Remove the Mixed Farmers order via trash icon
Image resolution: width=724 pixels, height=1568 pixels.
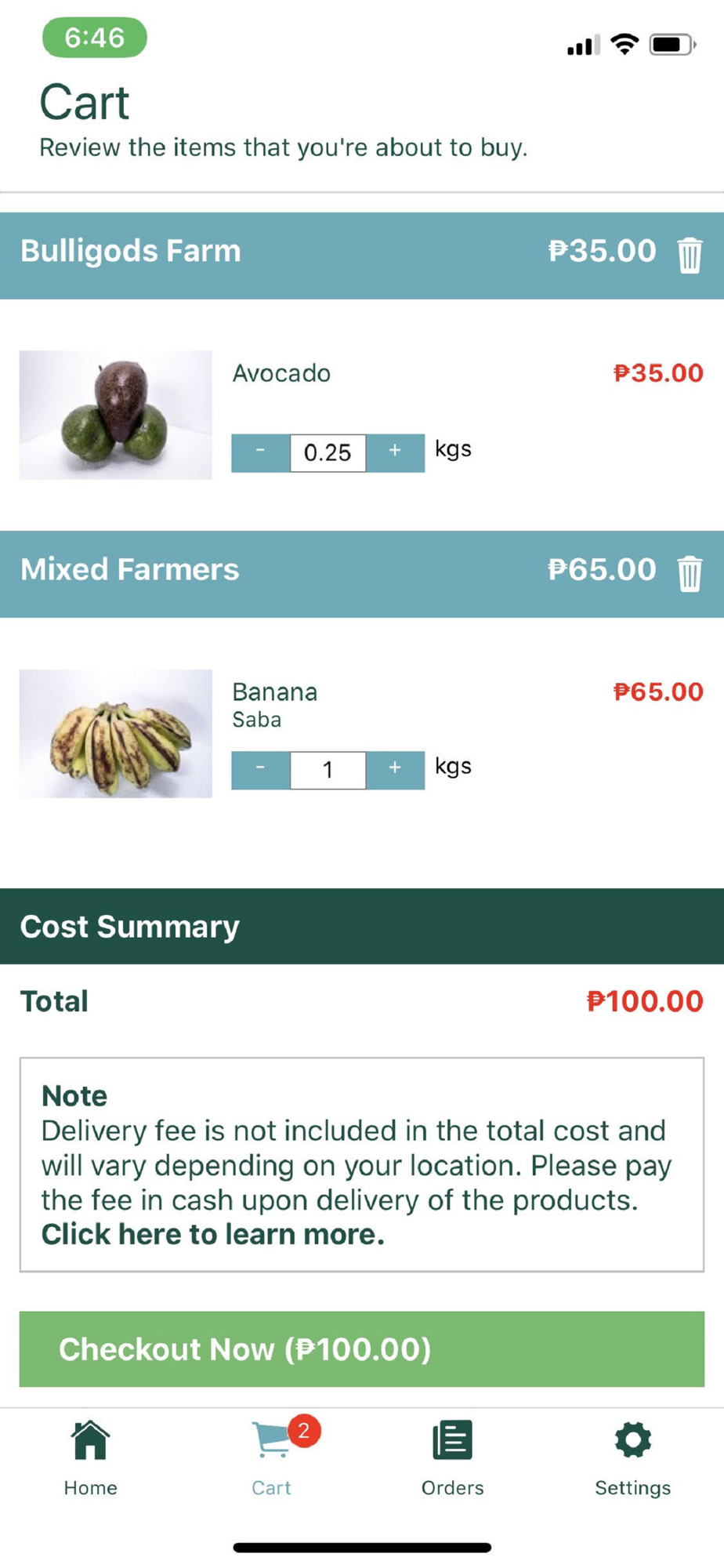690,573
